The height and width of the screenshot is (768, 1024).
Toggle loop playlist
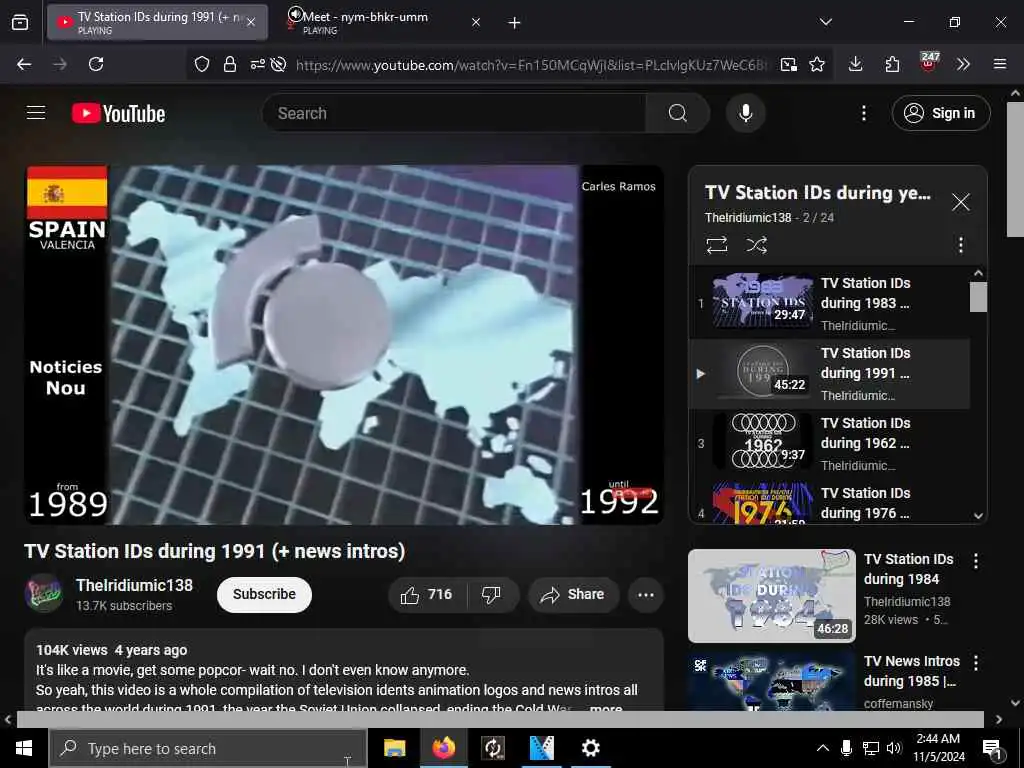[716, 245]
